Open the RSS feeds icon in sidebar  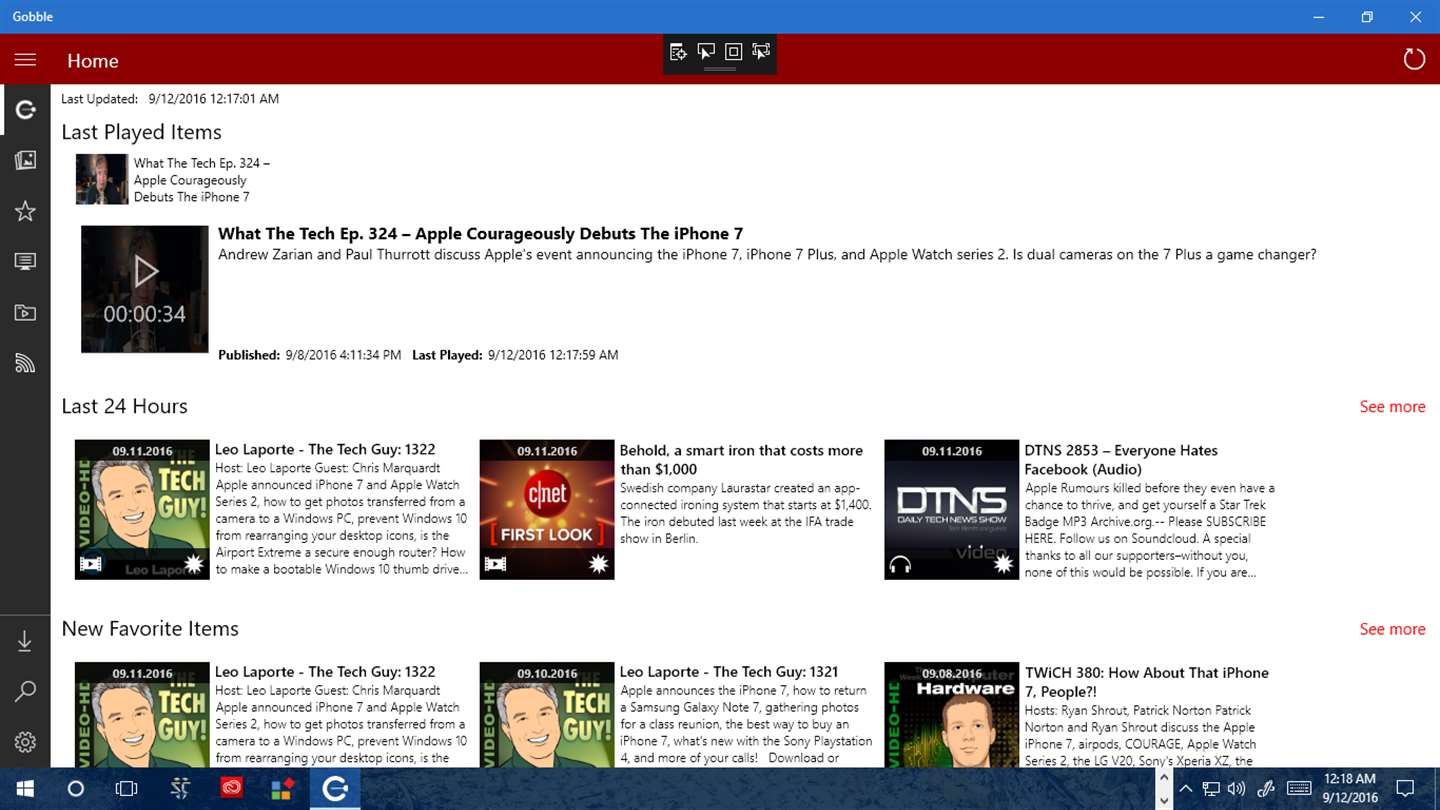pos(25,363)
